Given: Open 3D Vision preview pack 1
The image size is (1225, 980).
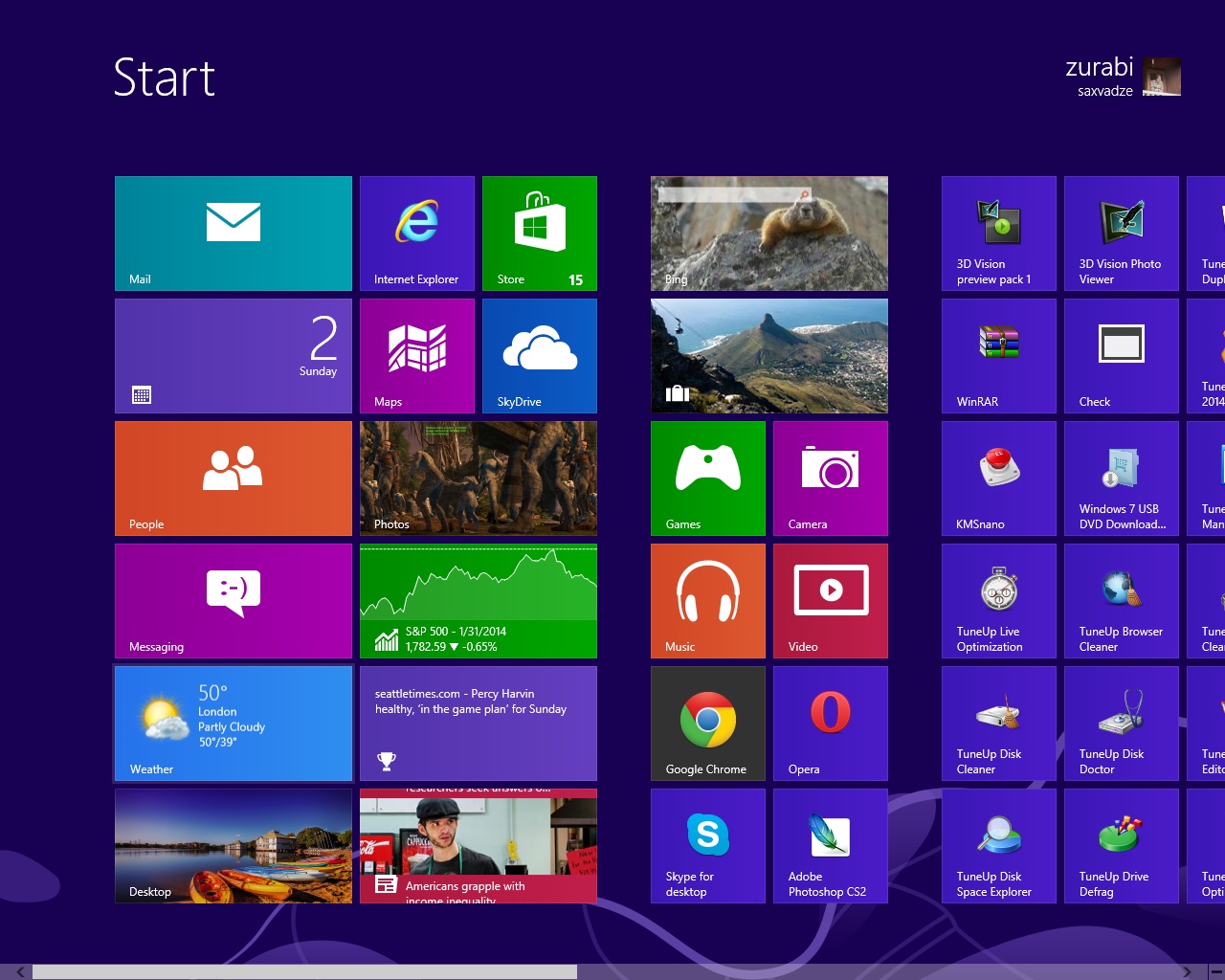Looking at the screenshot, I should 999,234.
